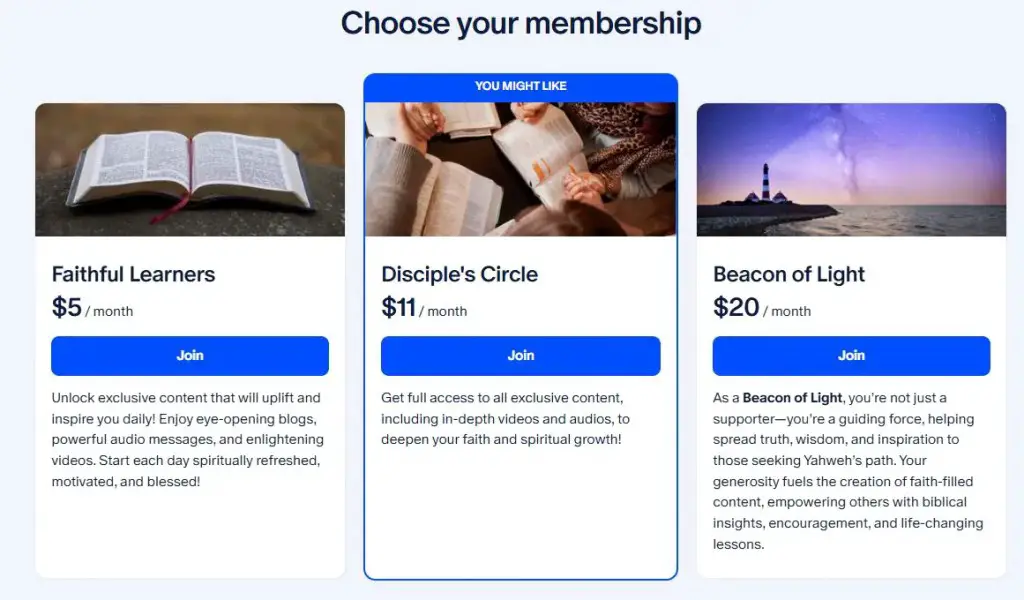Select the Disciple's Circle description text
The width and height of the screenshot is (1024, 600).
[520, 418]
